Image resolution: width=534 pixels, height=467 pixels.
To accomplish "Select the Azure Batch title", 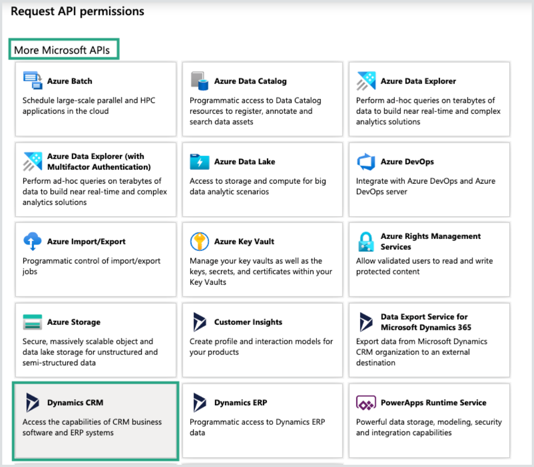I will 70,81.
